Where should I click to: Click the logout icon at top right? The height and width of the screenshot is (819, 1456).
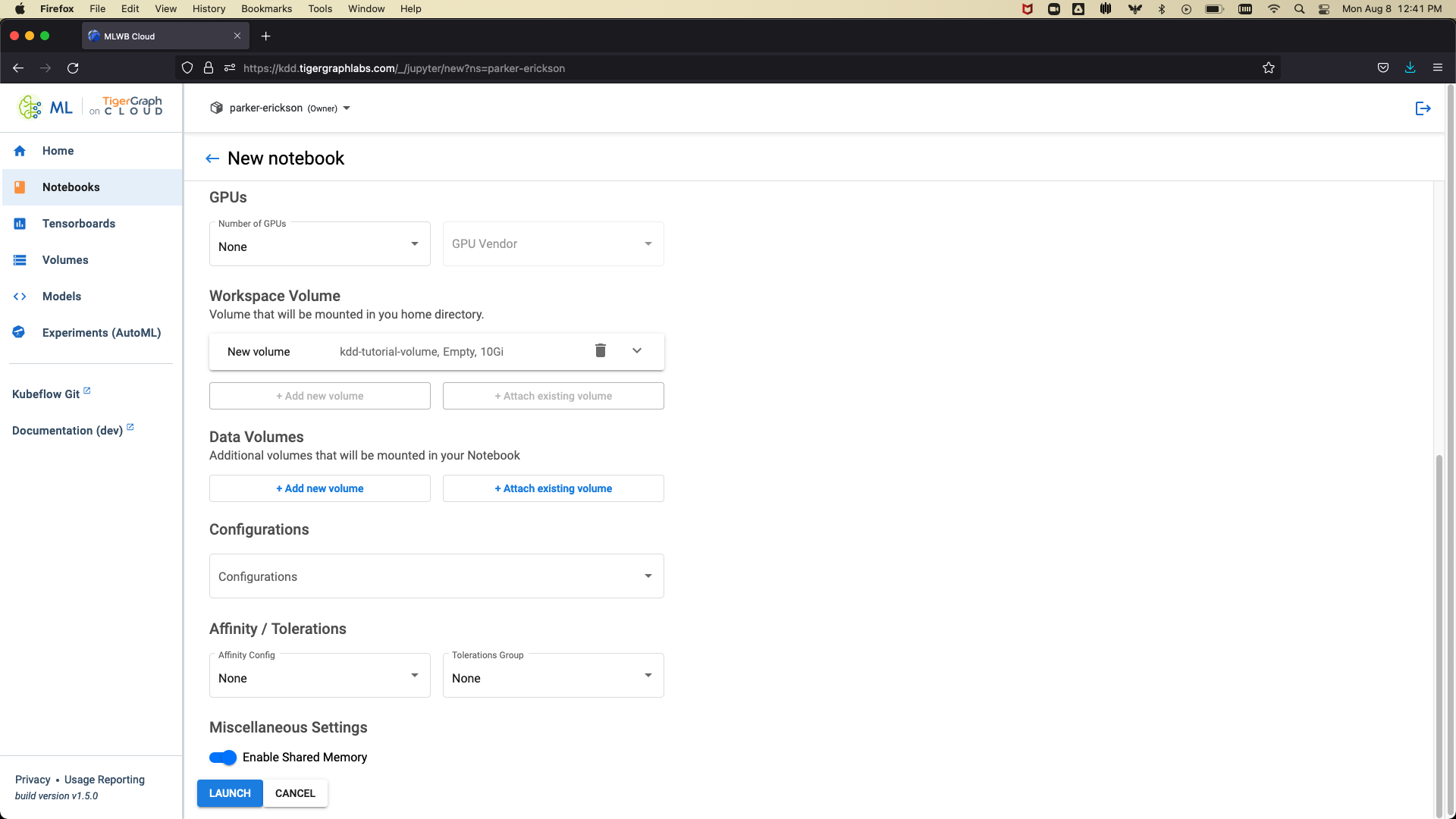[x=1423, y=108]
